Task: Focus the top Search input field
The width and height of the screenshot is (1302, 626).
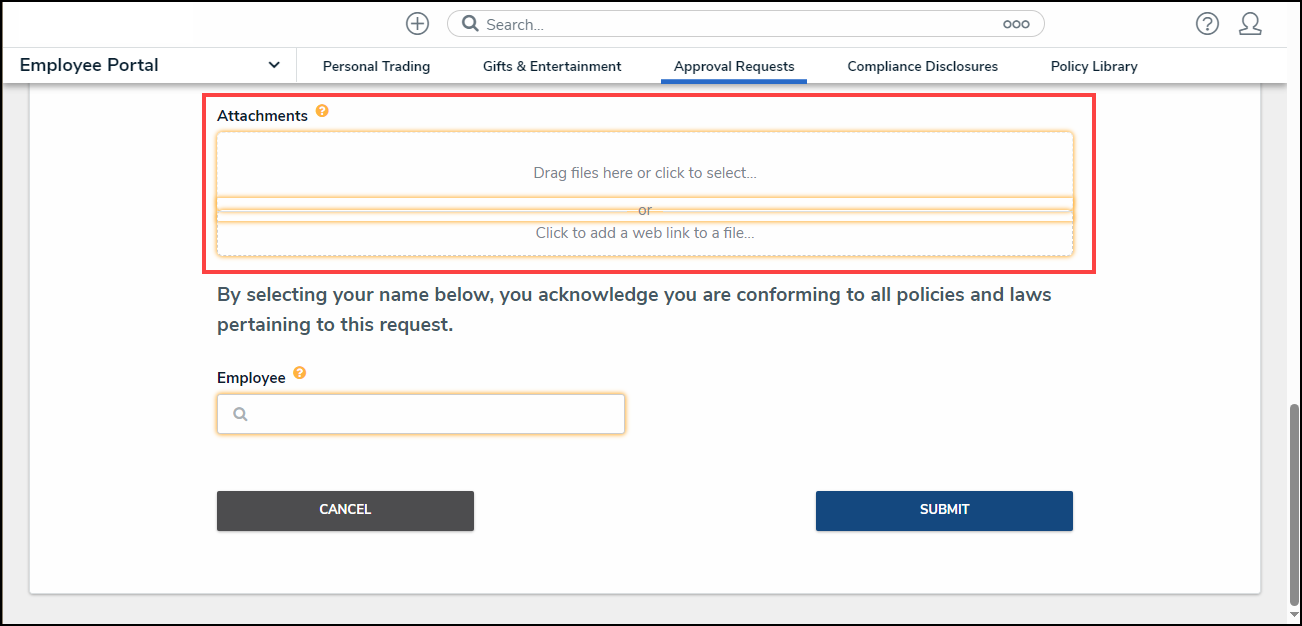Action: [x=740, y=24]
